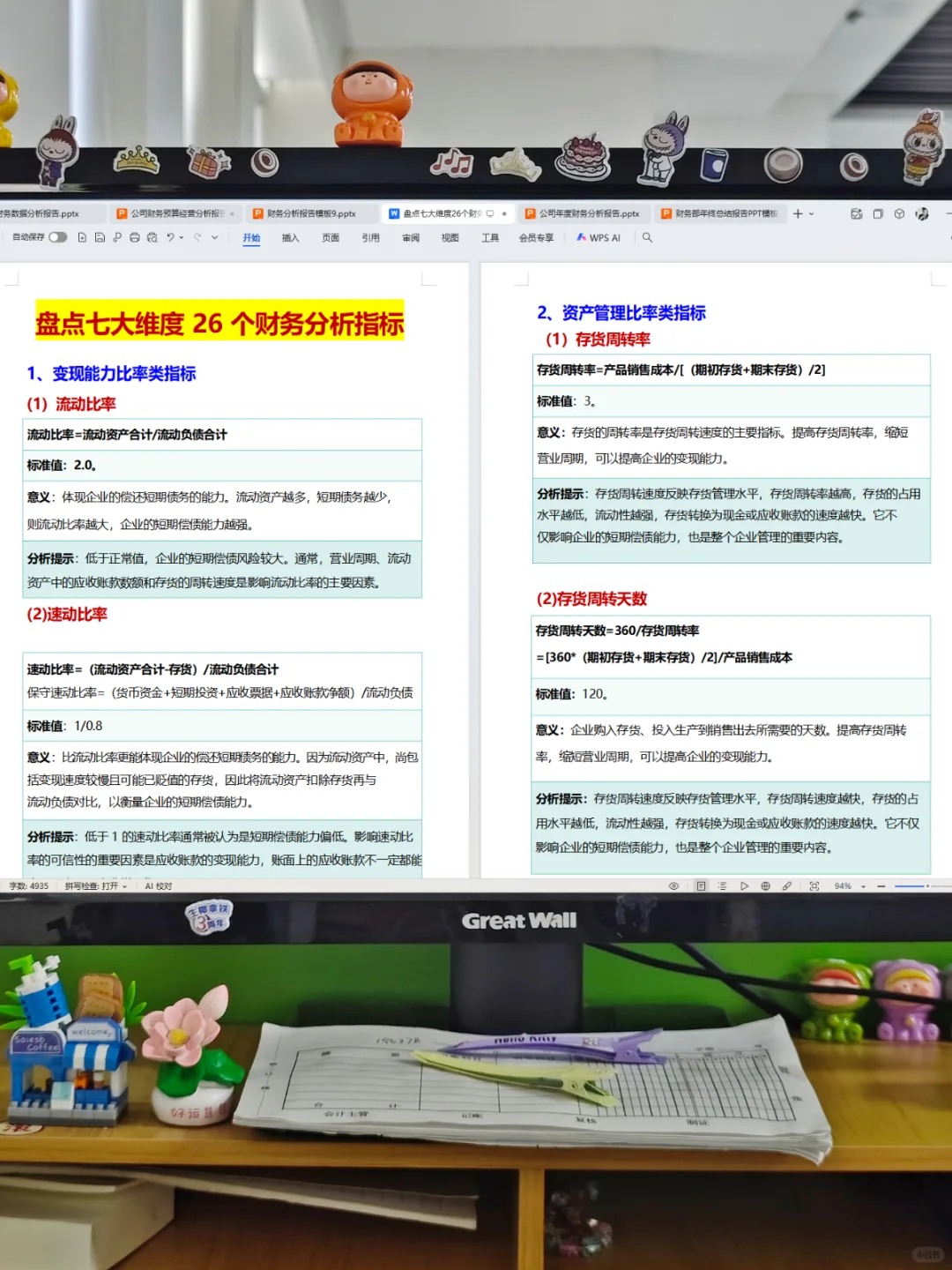The image size is (952, 1270).
Task: Expand the quick access toolbar customize chevron
Action: pos(214,237)
